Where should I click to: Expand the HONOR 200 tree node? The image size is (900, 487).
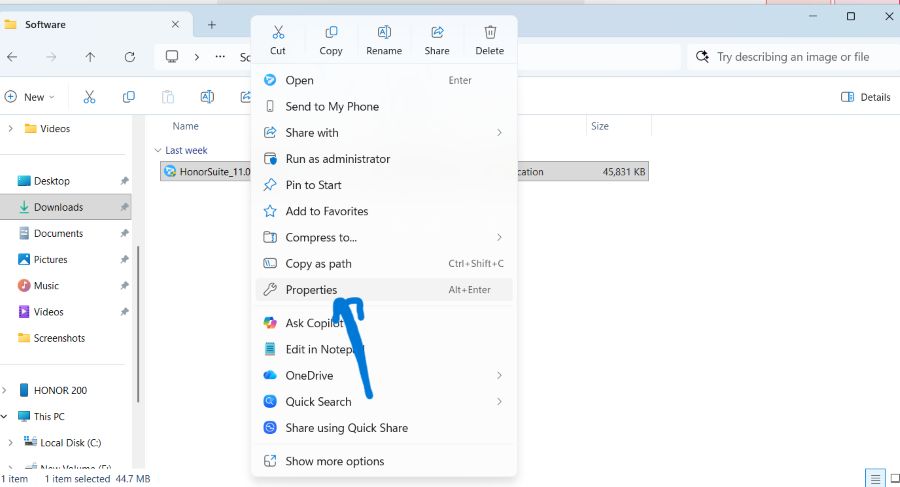pyautogui.click(x=5, y=391)
